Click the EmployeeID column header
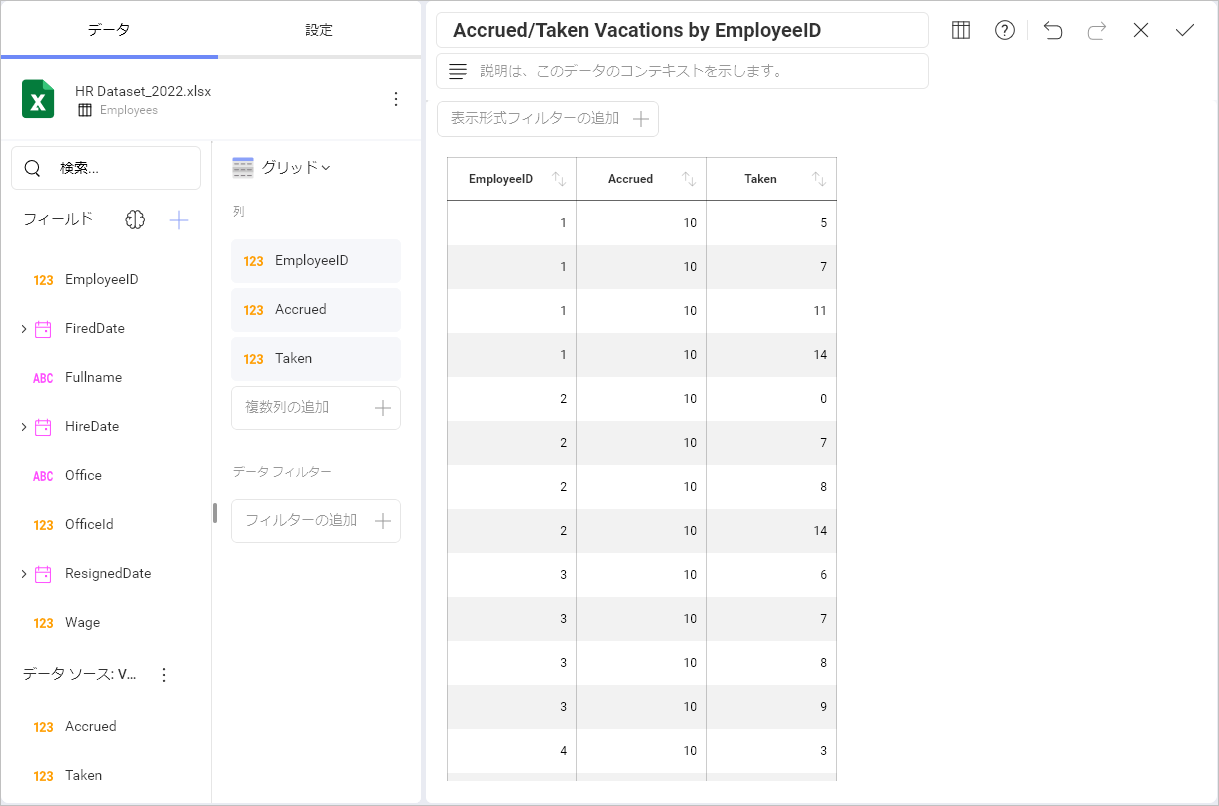 click(512, 179)
